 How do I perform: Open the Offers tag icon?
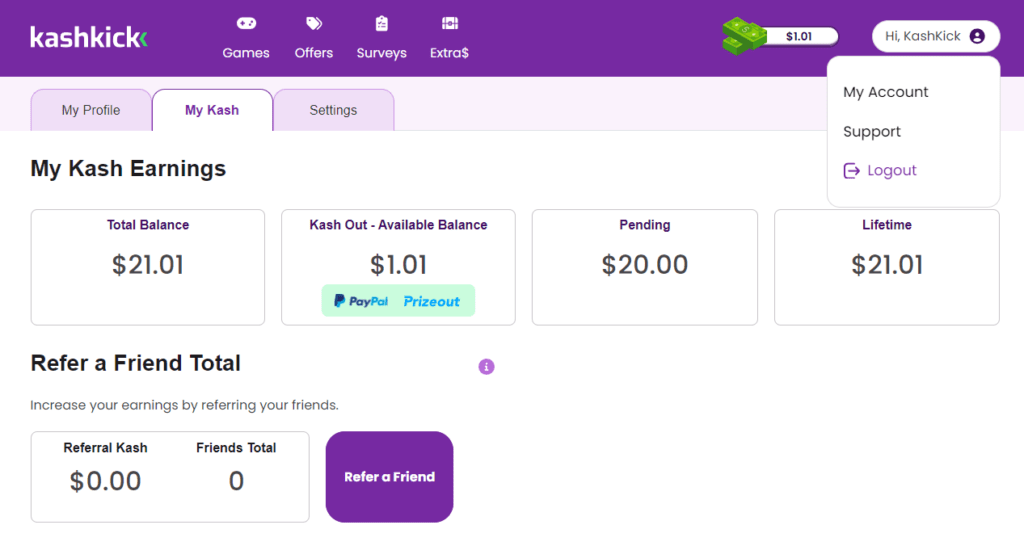(x=314, y=23)
